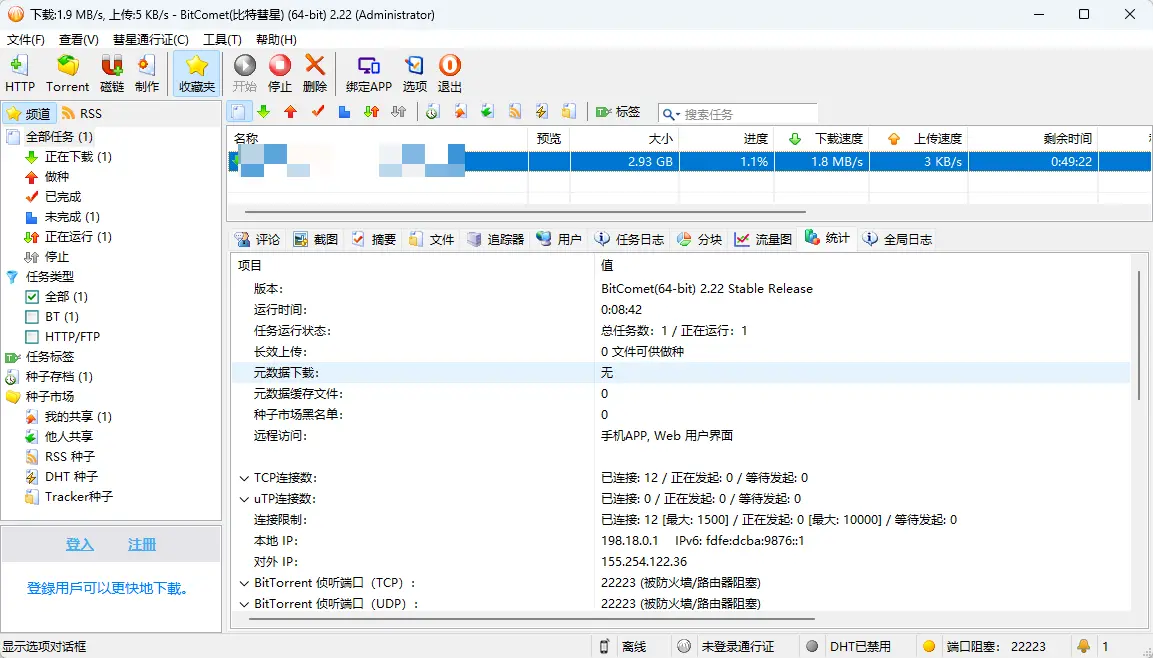
Task: Delete the task with 删除 toolbar button
Action: point(315,74)
